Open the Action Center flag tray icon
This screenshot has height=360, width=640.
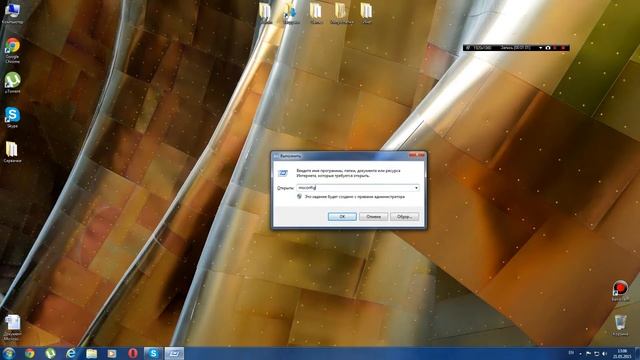(588, 353)
